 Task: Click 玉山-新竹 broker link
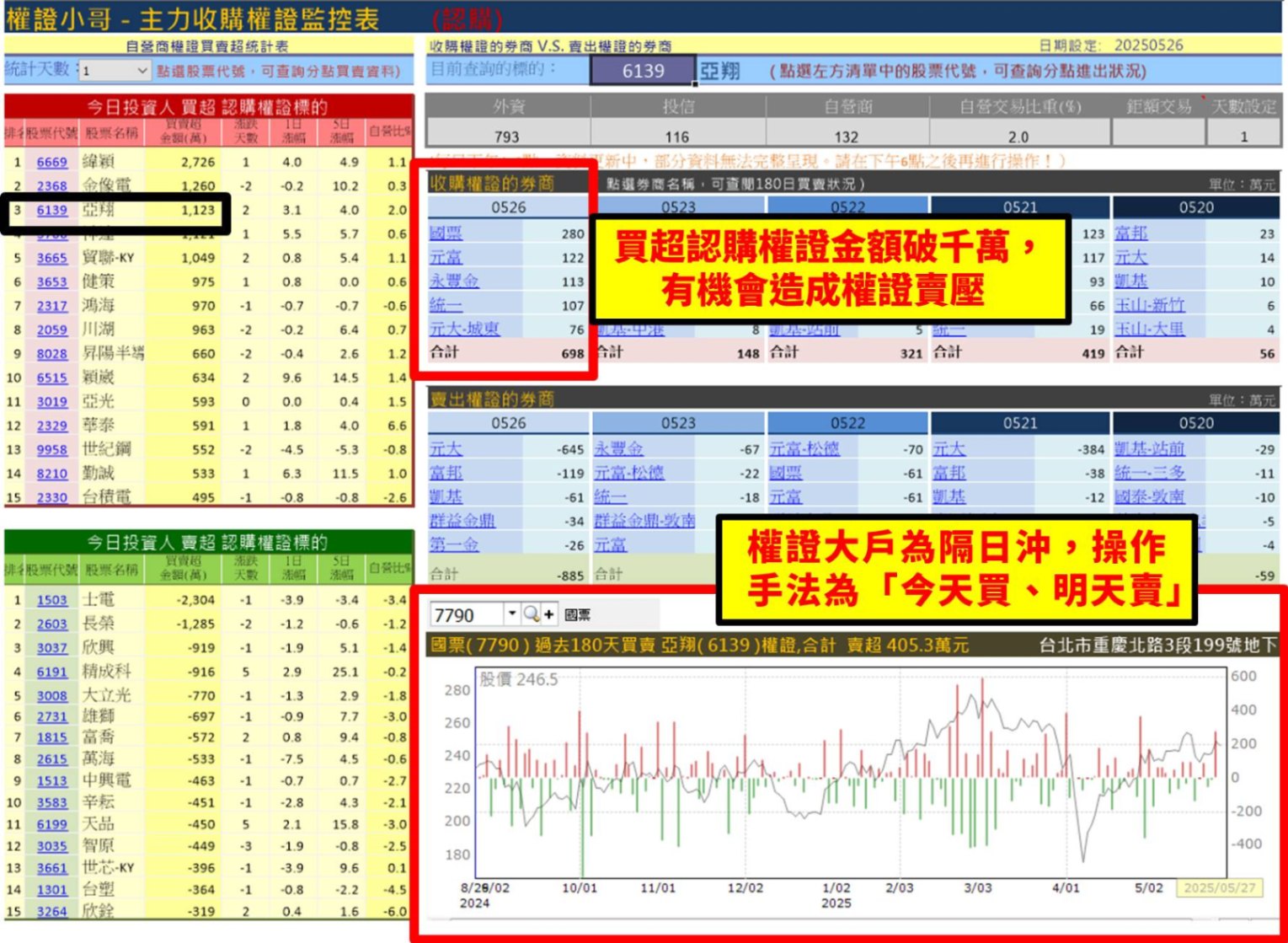pyautogui.click(x=1149, y=305)
